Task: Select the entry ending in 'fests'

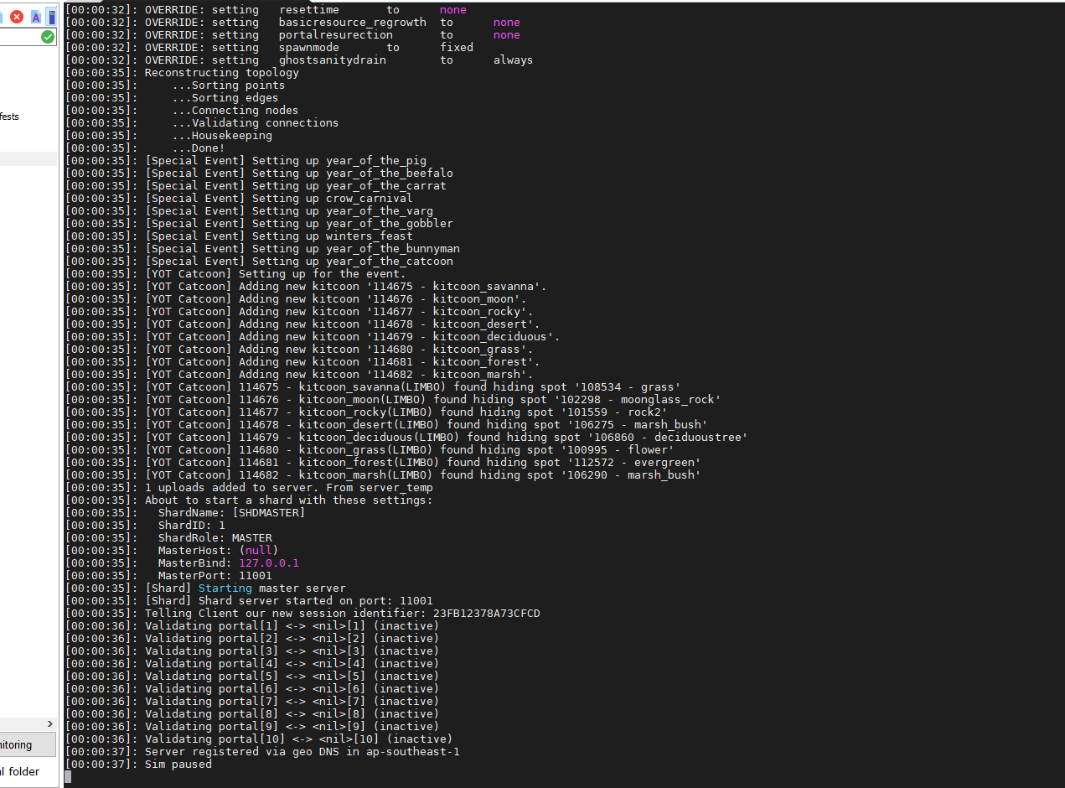Action: (9, 117)
